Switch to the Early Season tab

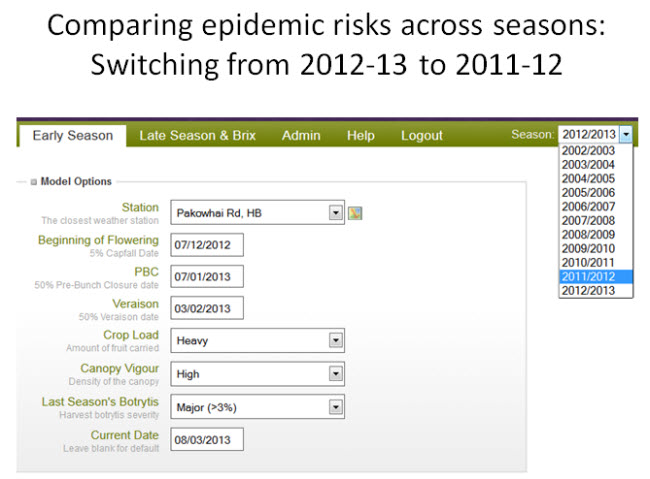click(x=72, y=136)
